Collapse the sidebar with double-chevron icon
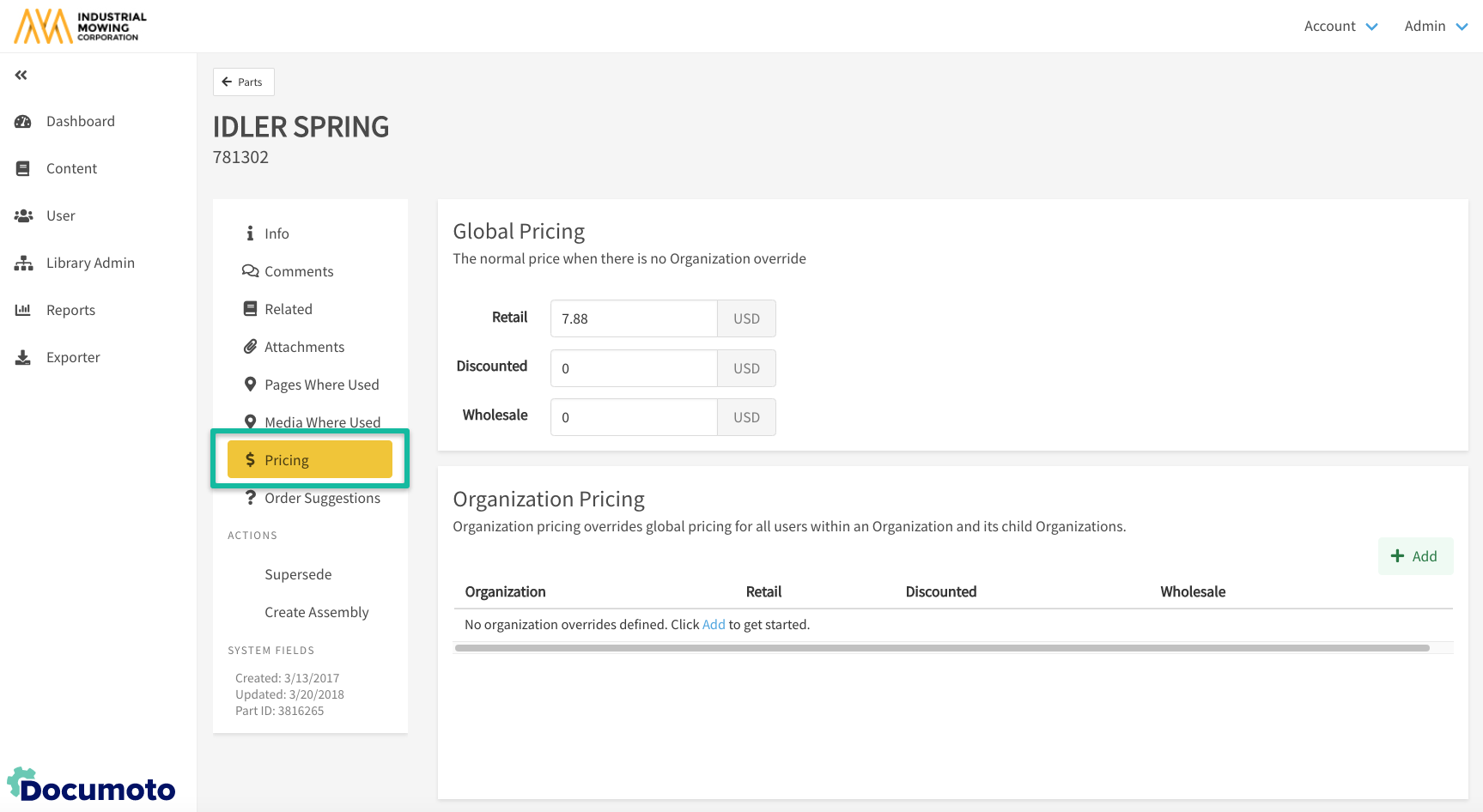Image resolution: width=1483 pixels, height=812 pixels. pyautogui.click(x=21, y=76)
